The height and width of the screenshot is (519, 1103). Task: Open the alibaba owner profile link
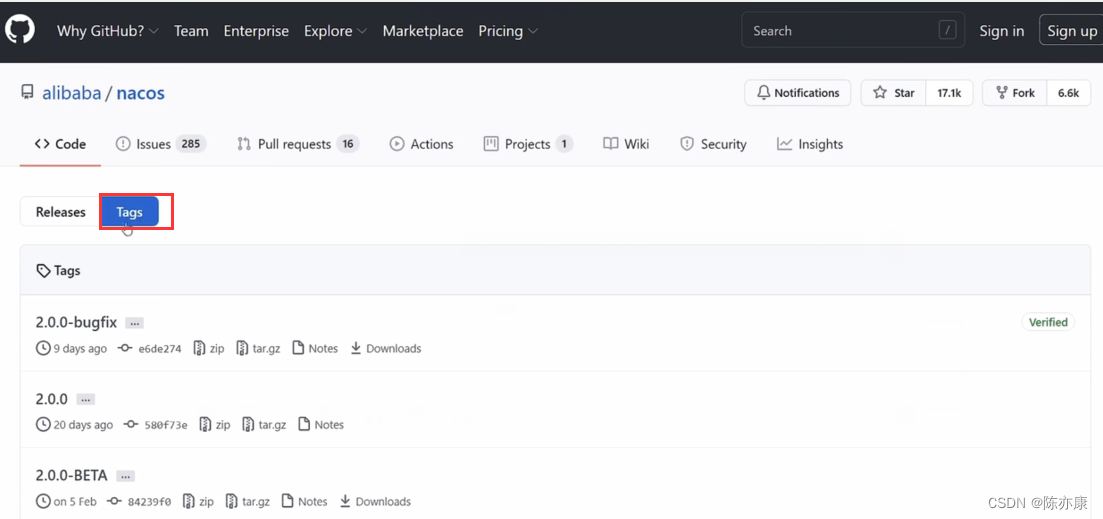(72, 93)
